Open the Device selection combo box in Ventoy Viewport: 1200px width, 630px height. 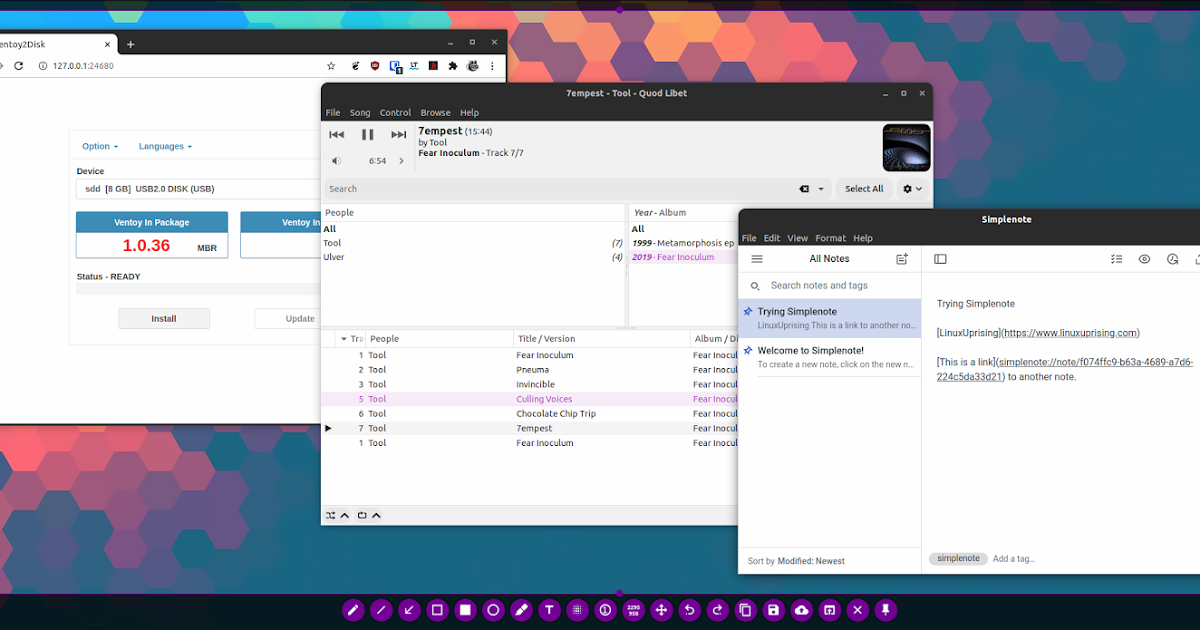198,189
